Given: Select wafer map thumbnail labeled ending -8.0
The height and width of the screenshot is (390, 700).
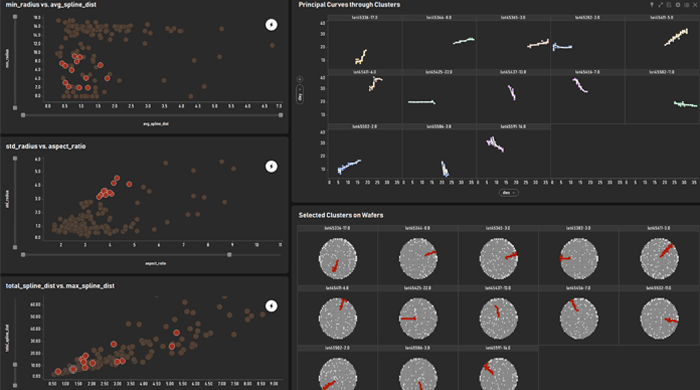Looking at the screenshot, I should click(418, 259).
